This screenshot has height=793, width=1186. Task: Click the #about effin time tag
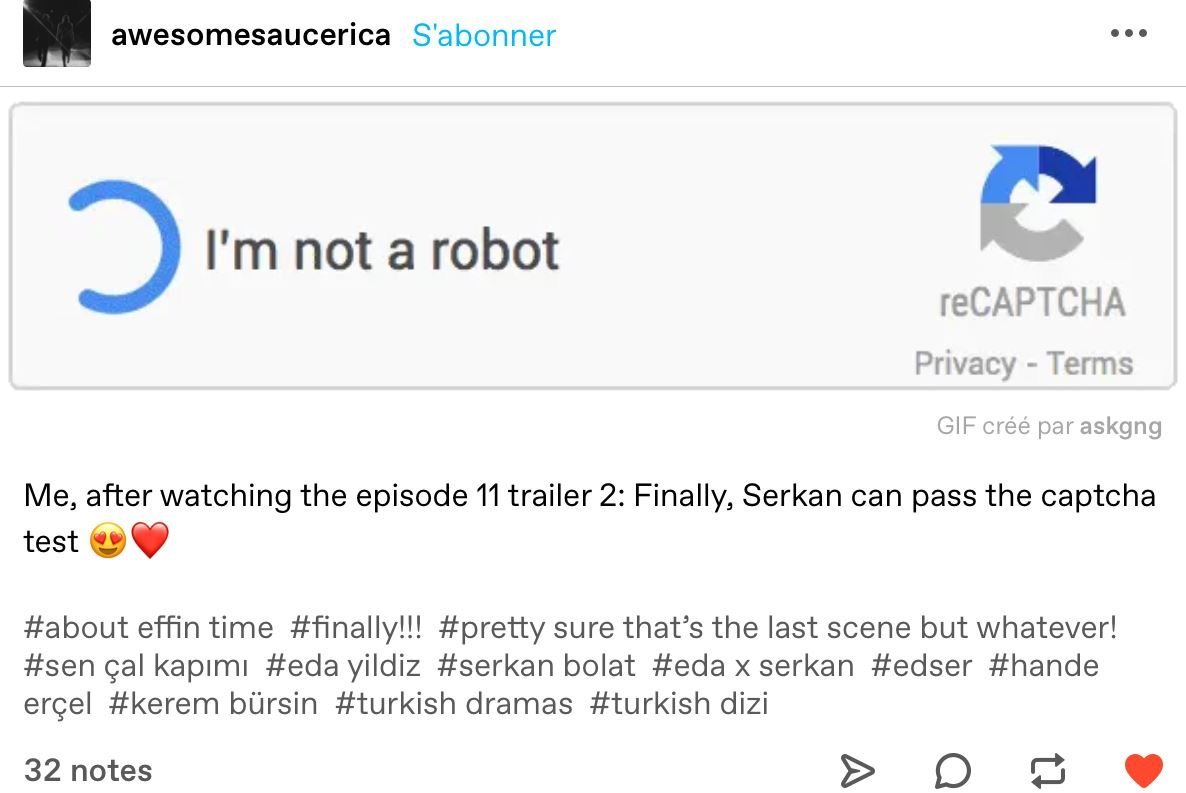coord(148,628)
